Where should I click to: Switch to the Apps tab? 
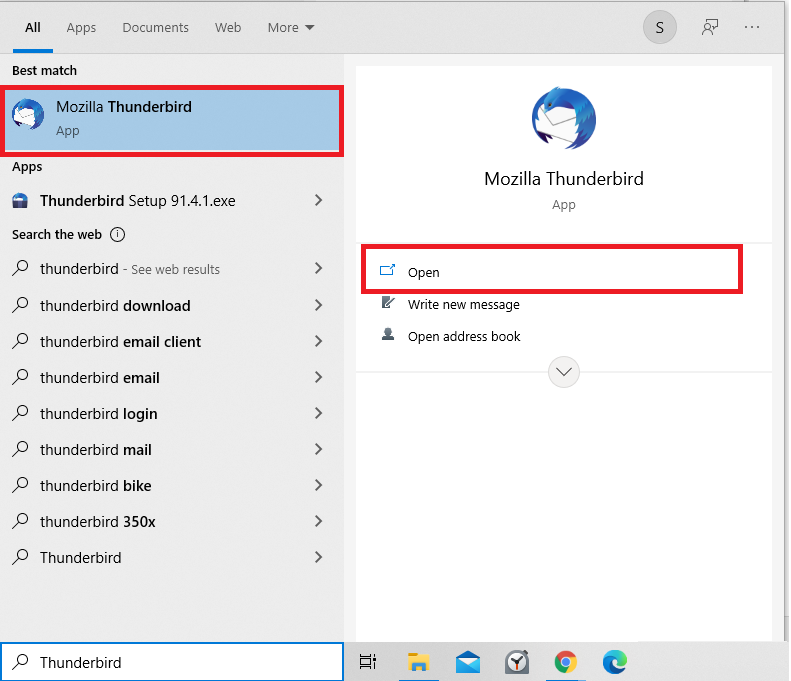tap(81, 28)
